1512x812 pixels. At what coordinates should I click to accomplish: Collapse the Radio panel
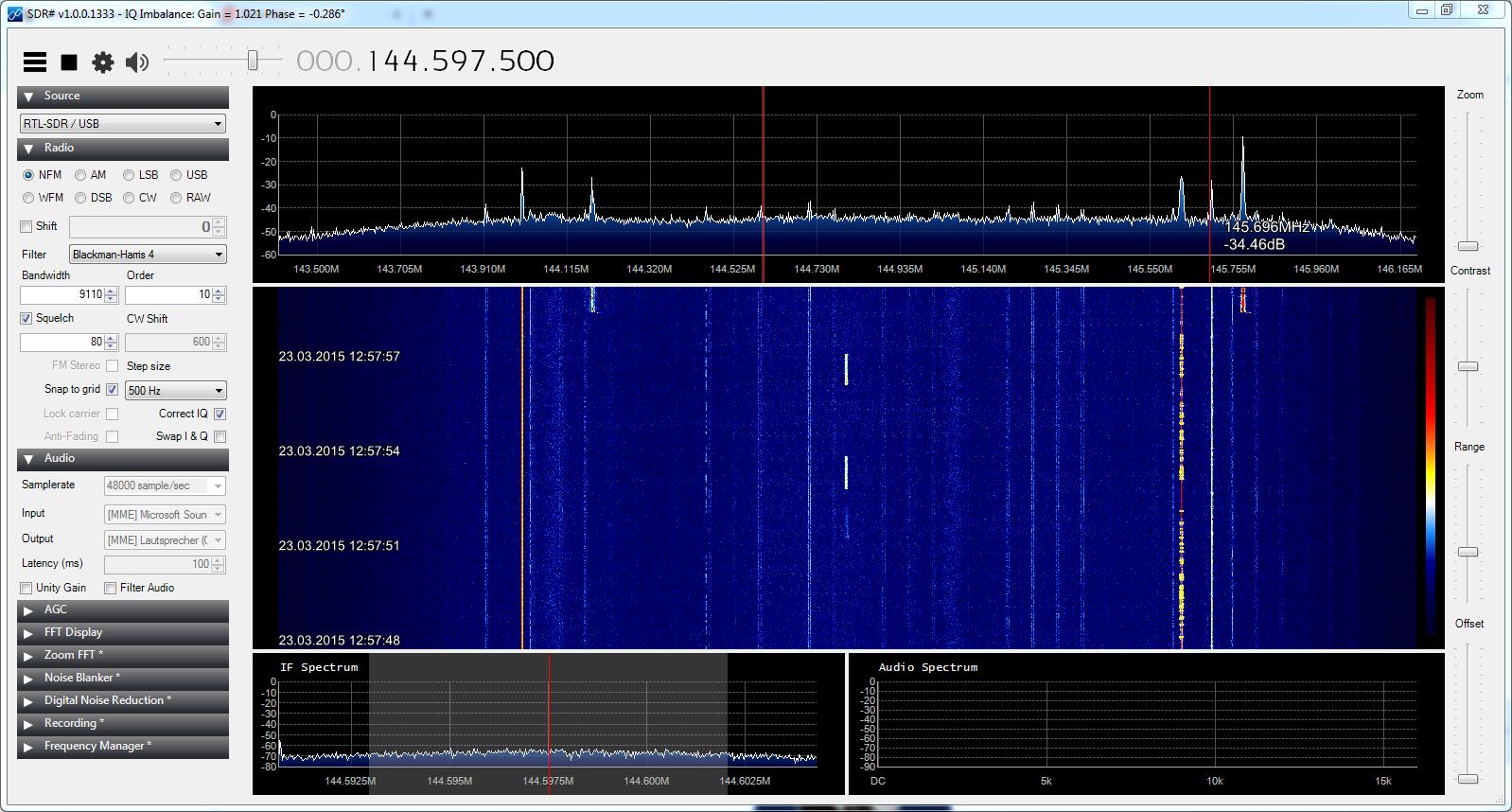pyautogui.click(x=123, y=149)
